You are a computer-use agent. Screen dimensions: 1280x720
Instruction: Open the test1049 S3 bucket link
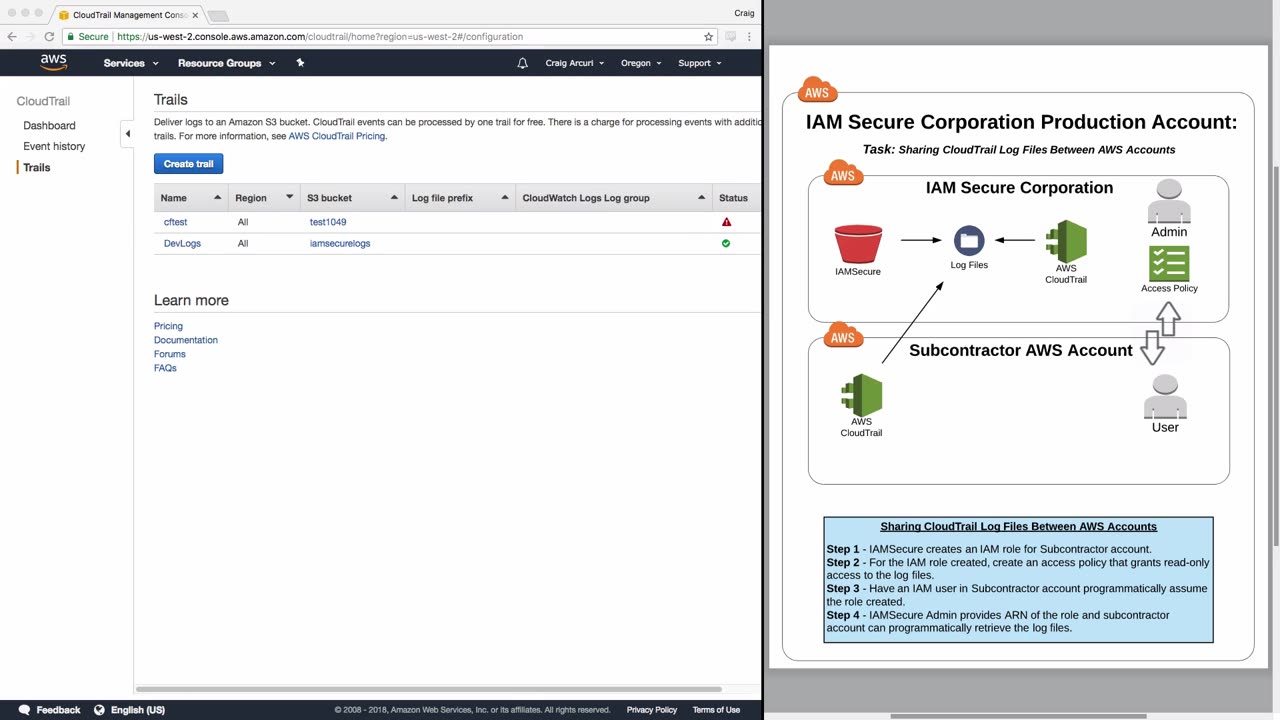(x=328, y=222)
